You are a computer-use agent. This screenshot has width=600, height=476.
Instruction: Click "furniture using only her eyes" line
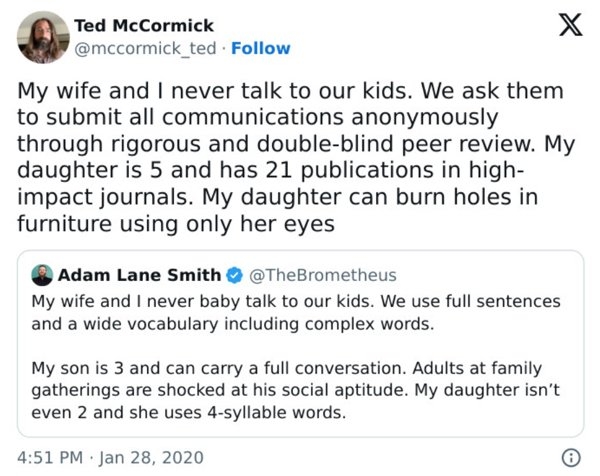click(176, 225)
